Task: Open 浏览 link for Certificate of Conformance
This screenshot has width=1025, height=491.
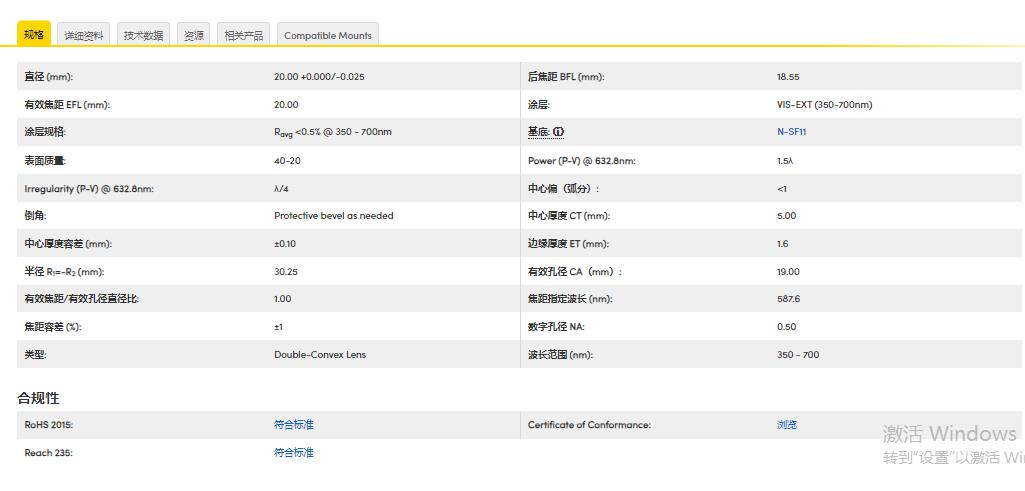Action: [787, 425]
